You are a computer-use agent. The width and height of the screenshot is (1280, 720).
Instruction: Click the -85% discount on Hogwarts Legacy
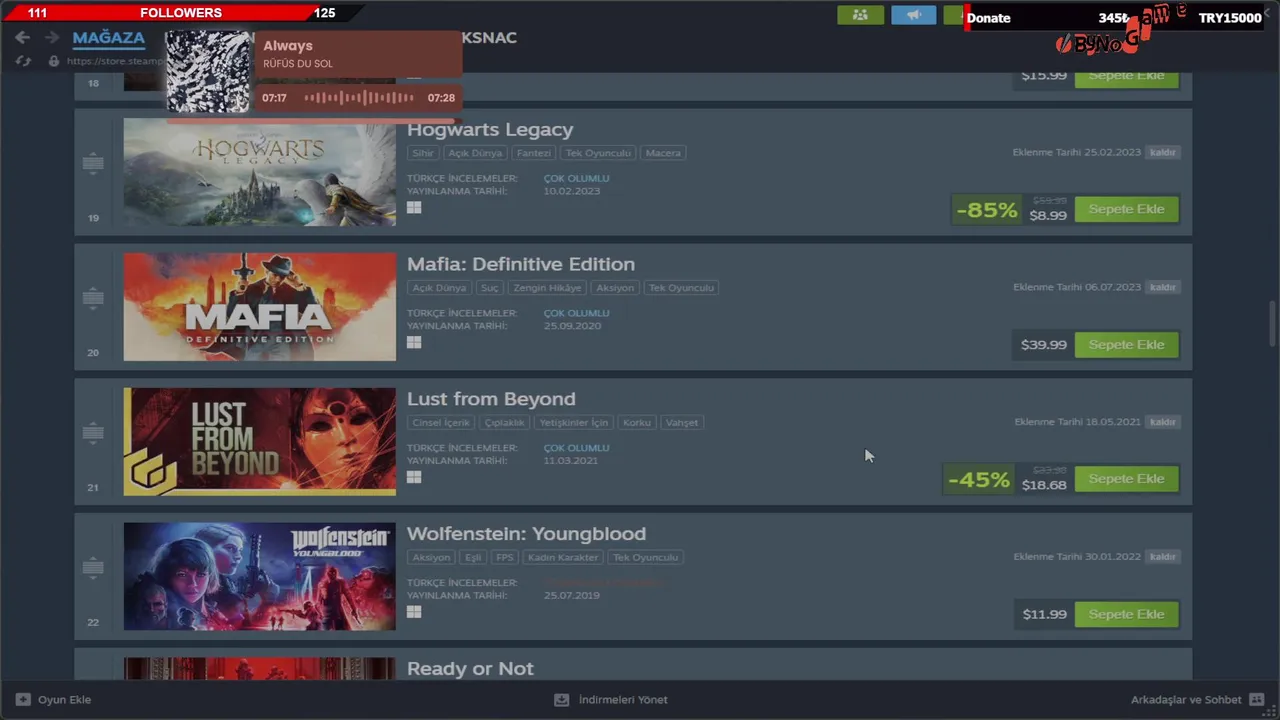click(x=986, y=210)
